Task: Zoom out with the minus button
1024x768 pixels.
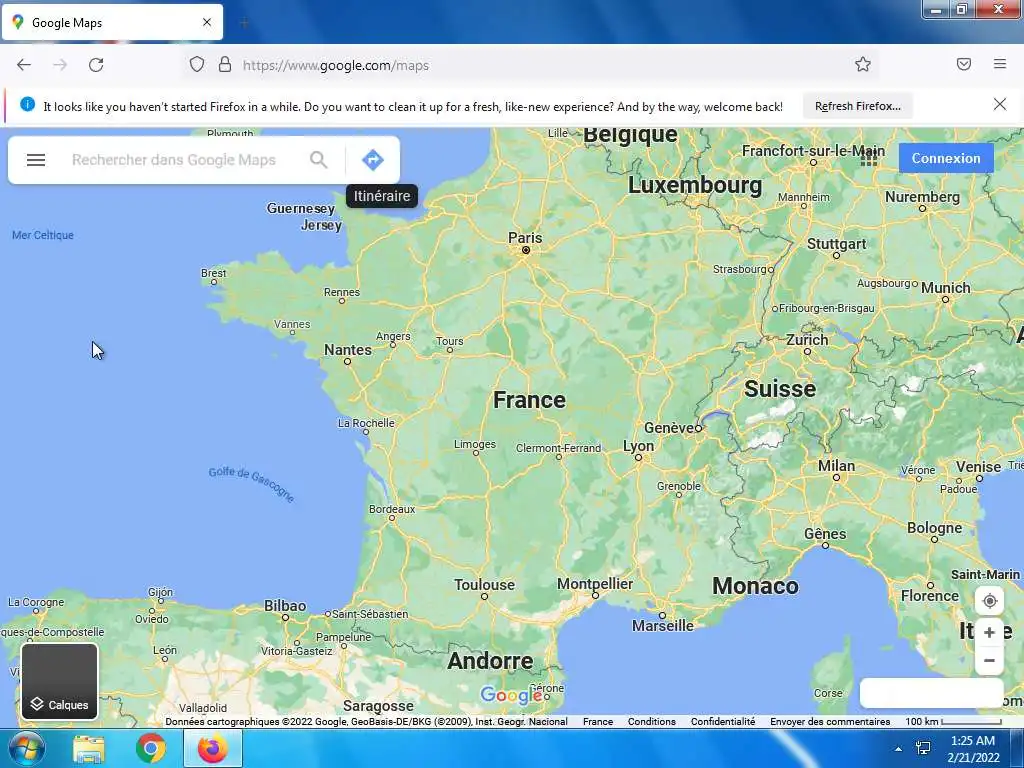Action: point(989,660)
